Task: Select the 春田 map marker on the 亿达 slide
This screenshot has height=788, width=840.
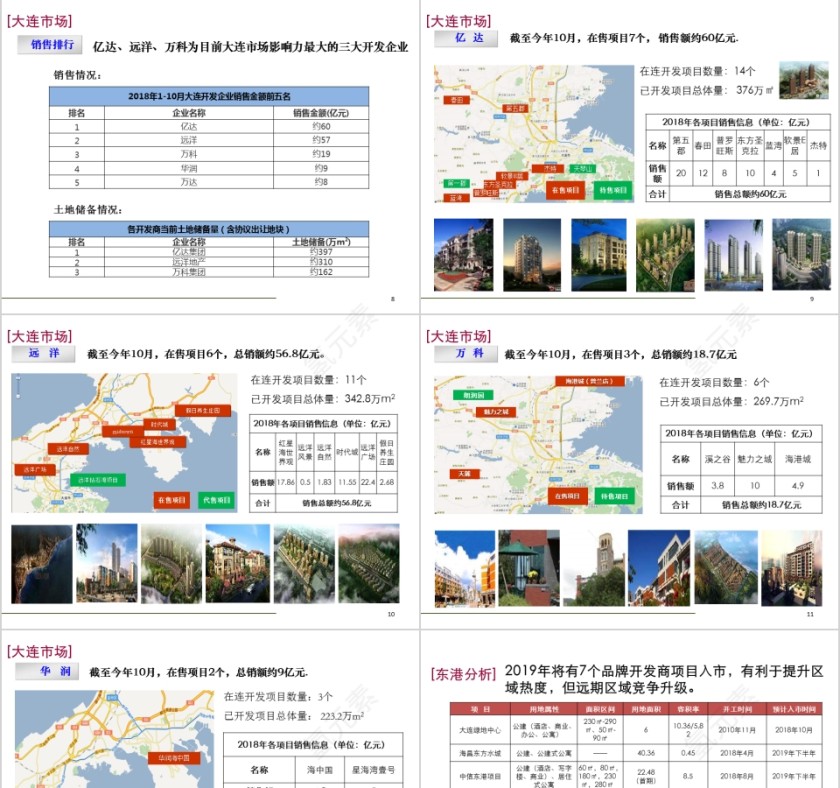Action: (x=458, y=98)
